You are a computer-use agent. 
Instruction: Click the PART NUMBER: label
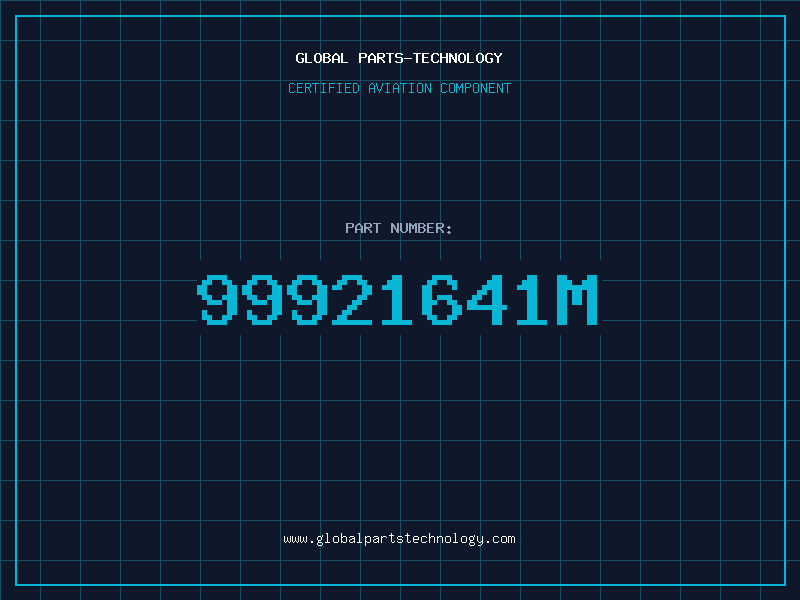pyautogui.click(x=399, y=228)
